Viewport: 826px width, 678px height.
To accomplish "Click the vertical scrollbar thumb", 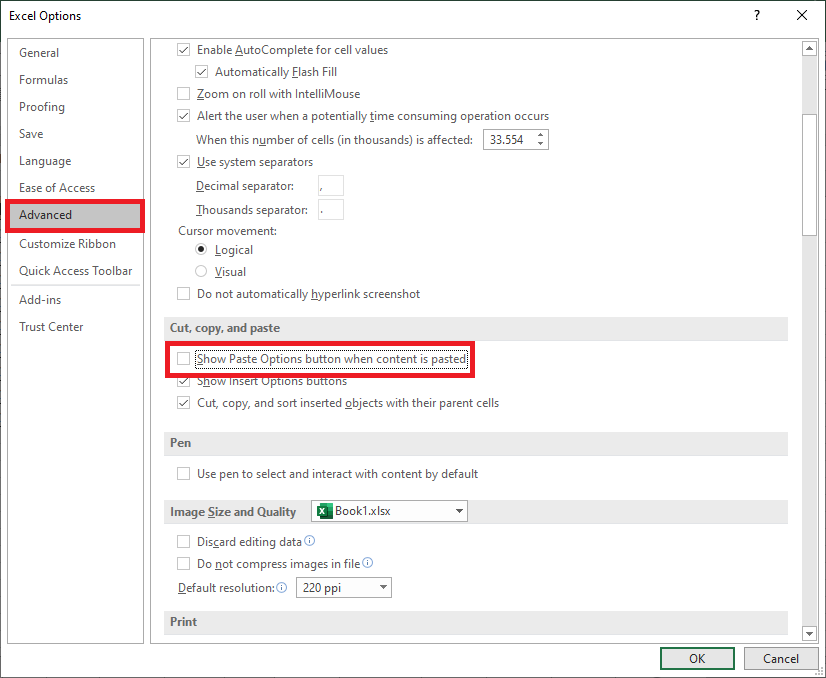I will (809, 175).
